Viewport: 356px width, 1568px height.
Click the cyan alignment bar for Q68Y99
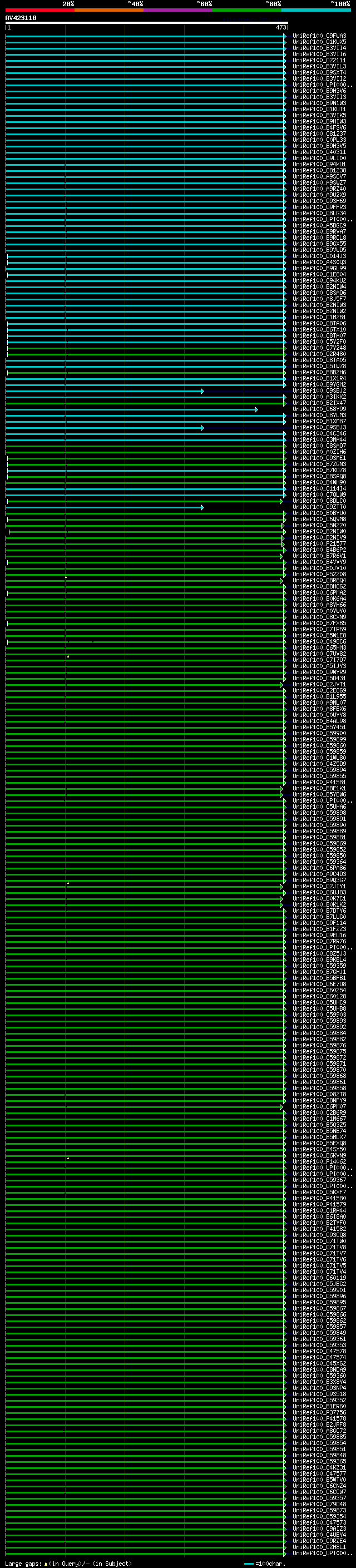(132, 409)
